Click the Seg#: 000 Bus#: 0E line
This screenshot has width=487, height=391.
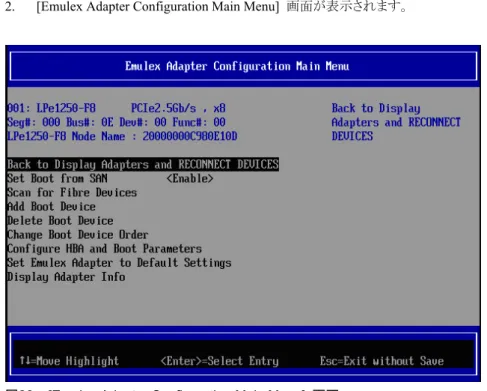coord(116,122)
